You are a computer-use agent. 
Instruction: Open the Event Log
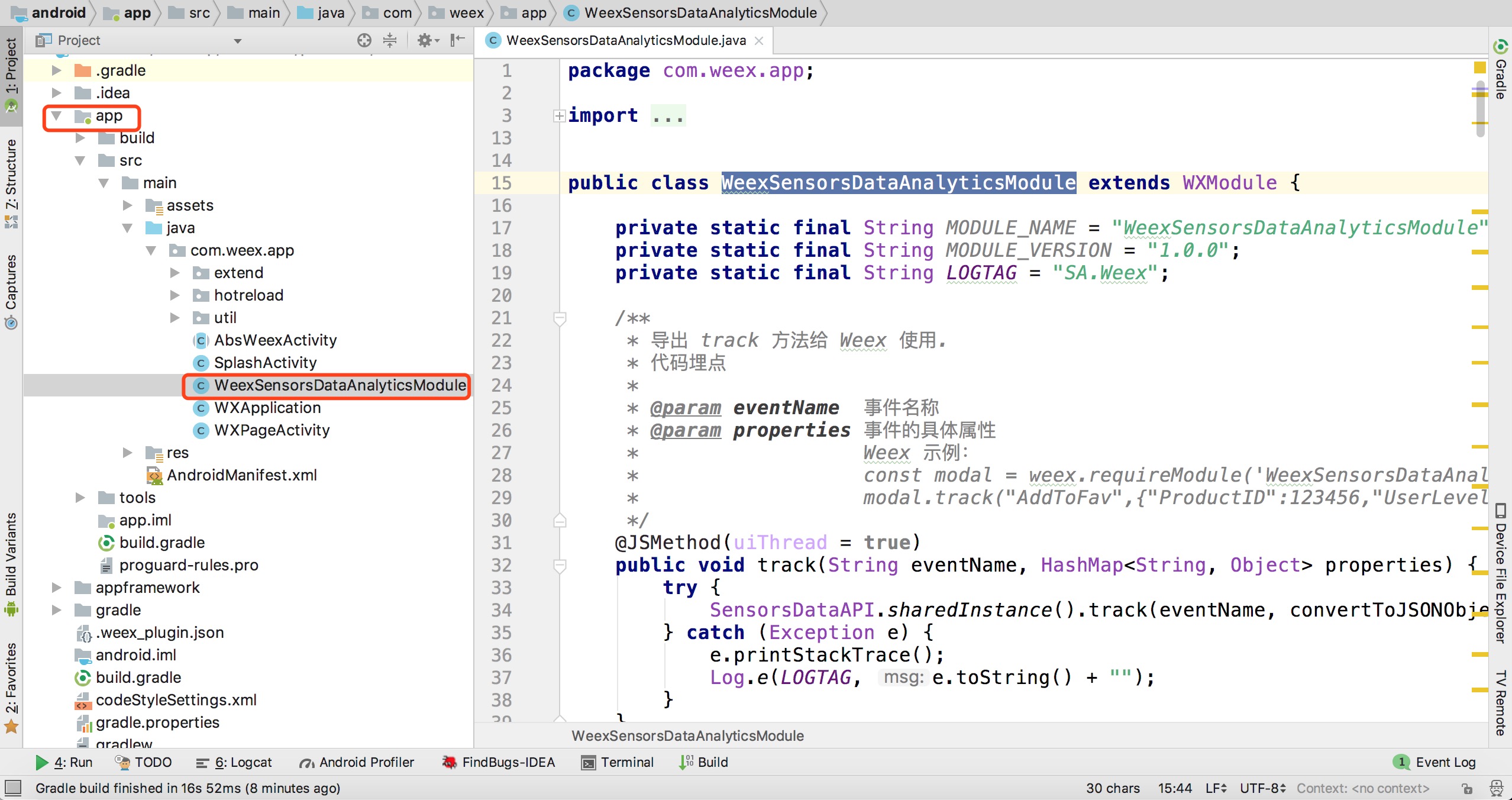pyautogui.click(x=1435, y=762)
